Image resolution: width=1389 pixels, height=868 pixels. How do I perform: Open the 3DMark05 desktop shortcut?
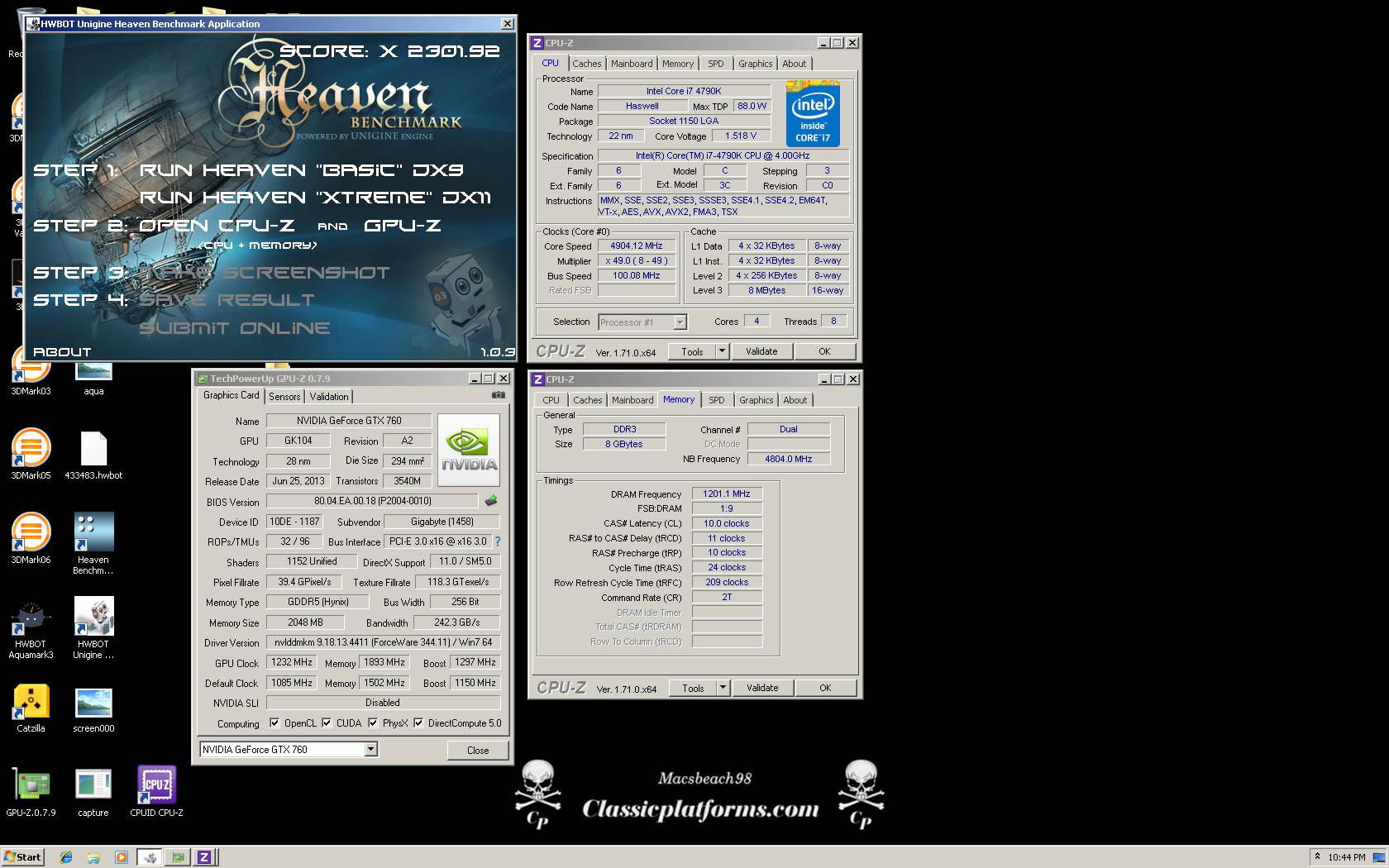31,454
